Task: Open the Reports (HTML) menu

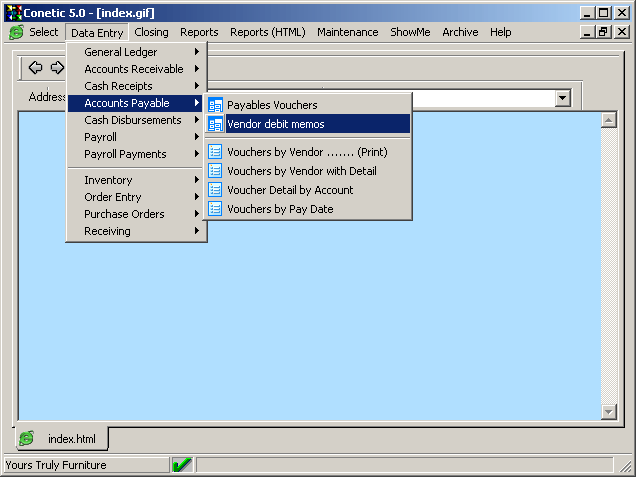Action: (x=267, y=32)
